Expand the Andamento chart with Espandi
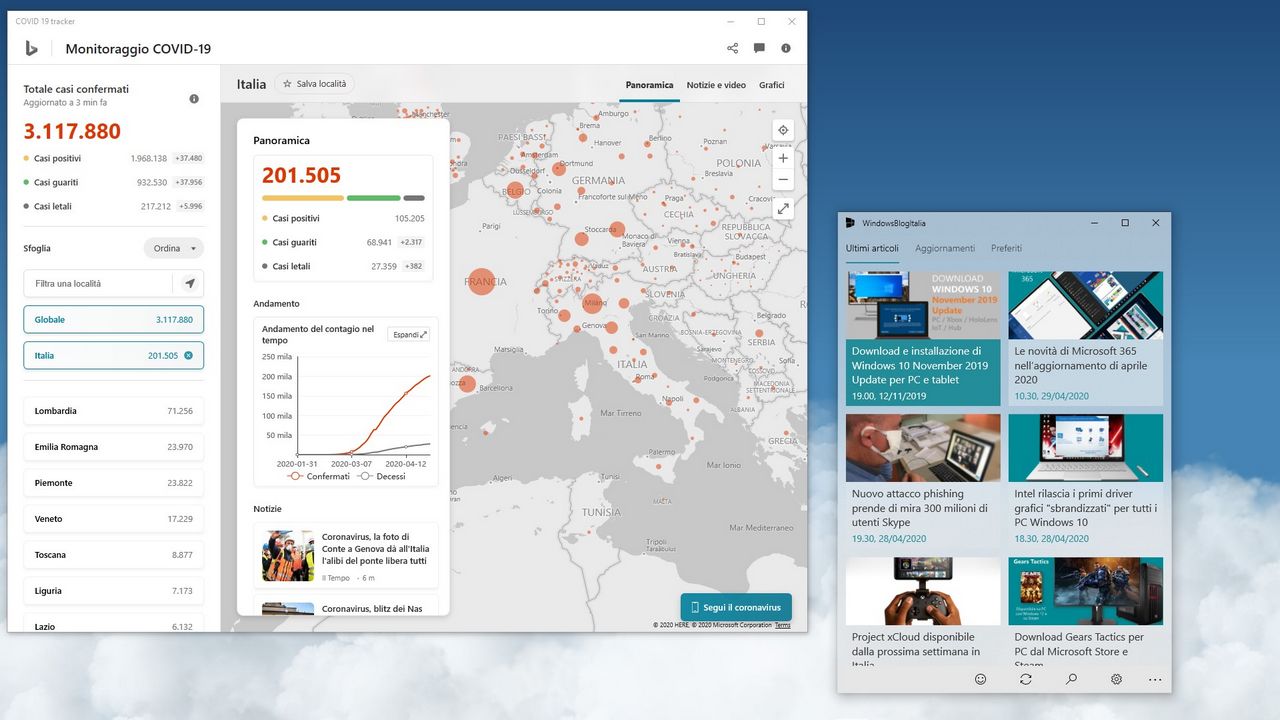The image size is (1280, 720). tap(408, 334)
